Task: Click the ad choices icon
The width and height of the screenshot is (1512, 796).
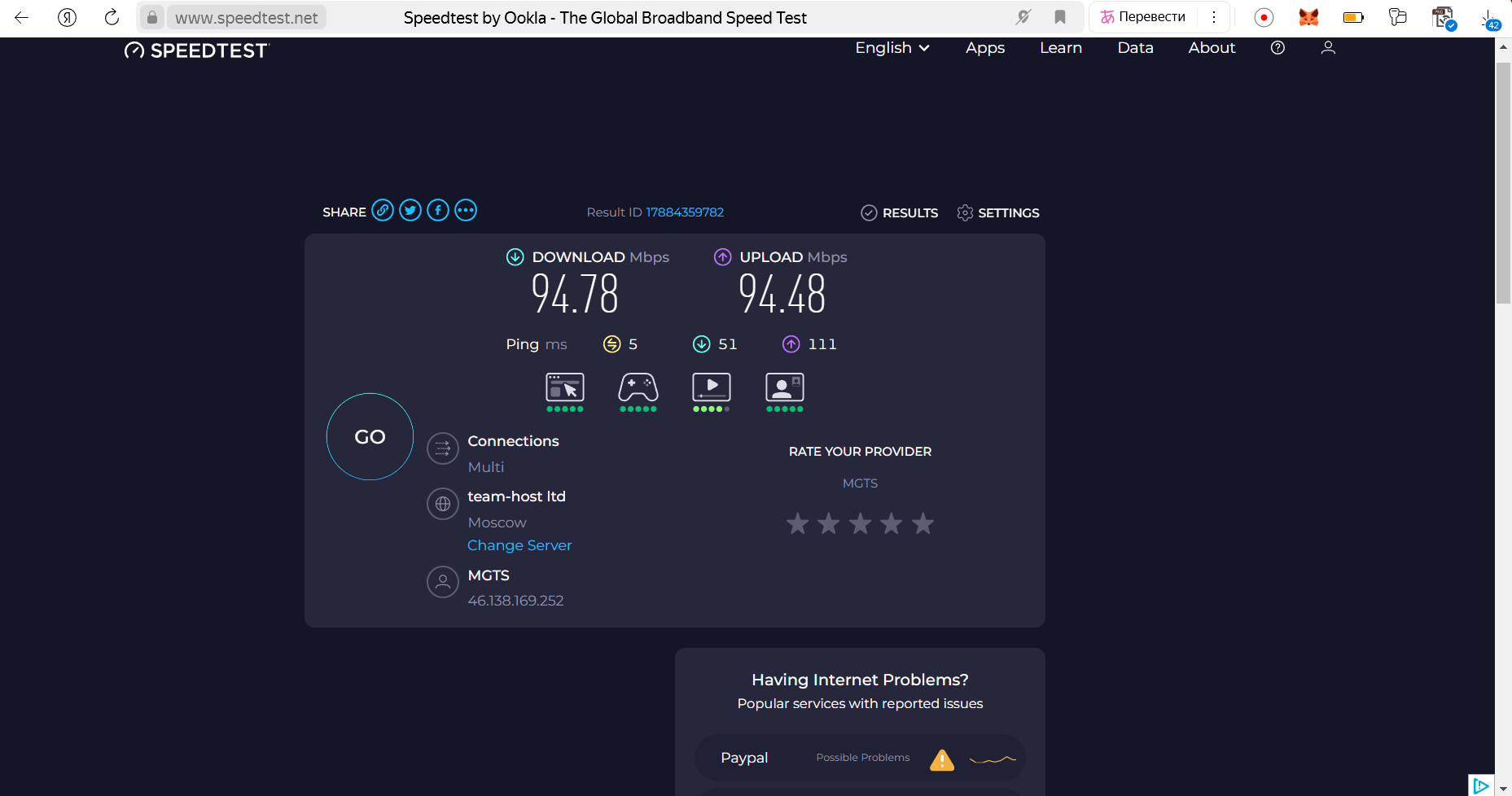Action: pos(1481,785)
